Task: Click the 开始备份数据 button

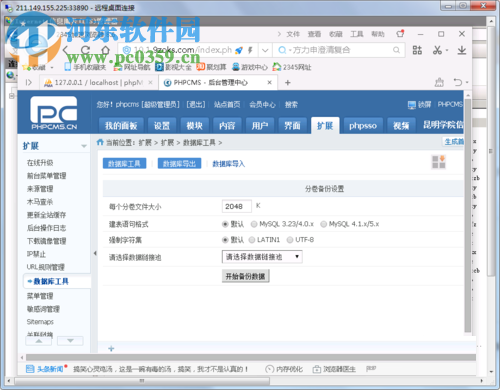Action: [246, 276]
